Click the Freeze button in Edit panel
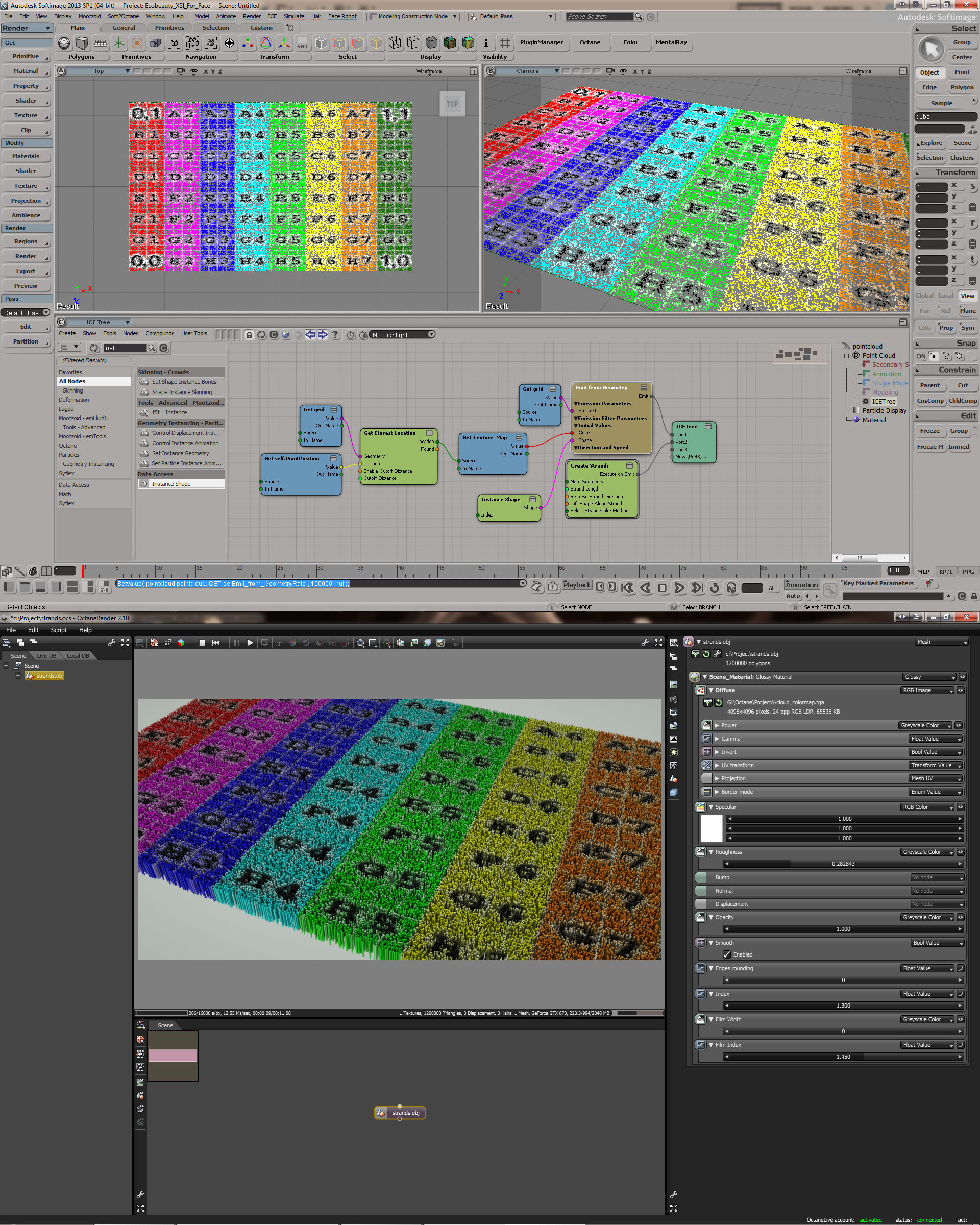 click(x=929, y=431)
